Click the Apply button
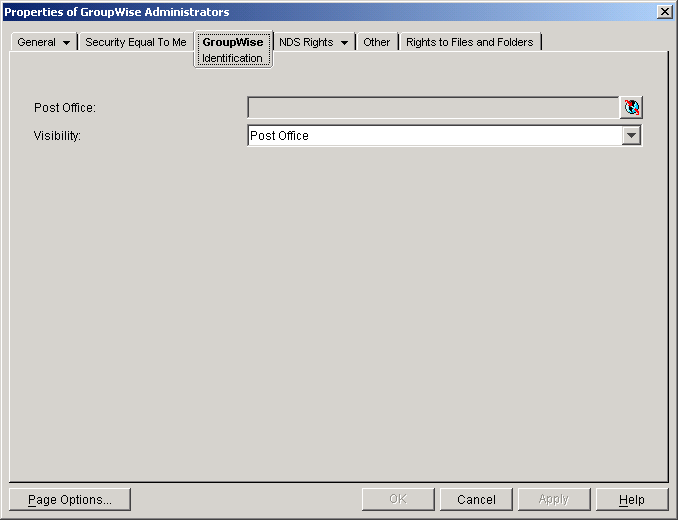 click(553, 499)
